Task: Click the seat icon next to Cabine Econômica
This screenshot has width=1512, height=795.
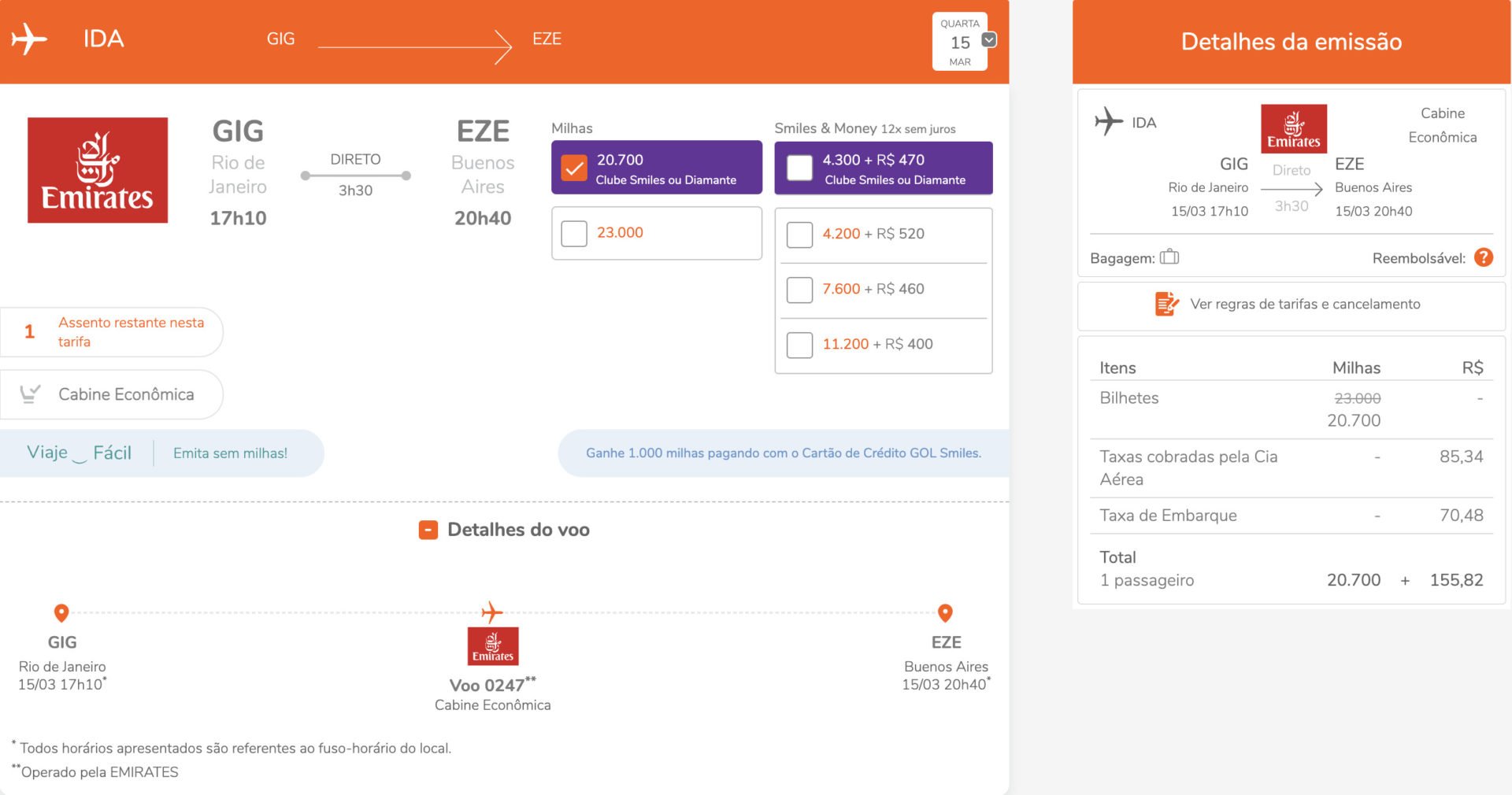Action: tap(30, 394)
